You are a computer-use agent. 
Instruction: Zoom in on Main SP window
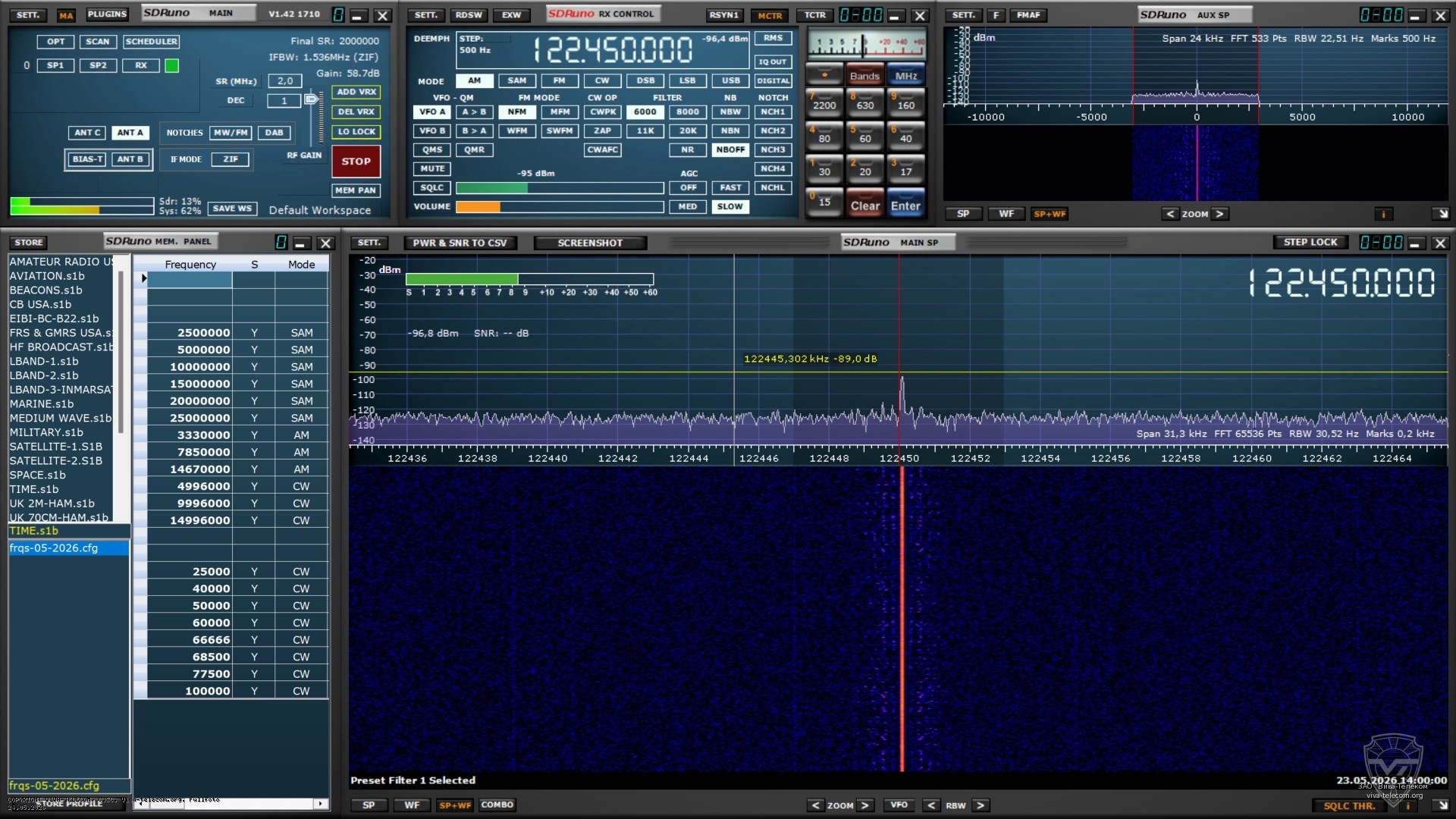pyautogui.click(x=864, y=805)
